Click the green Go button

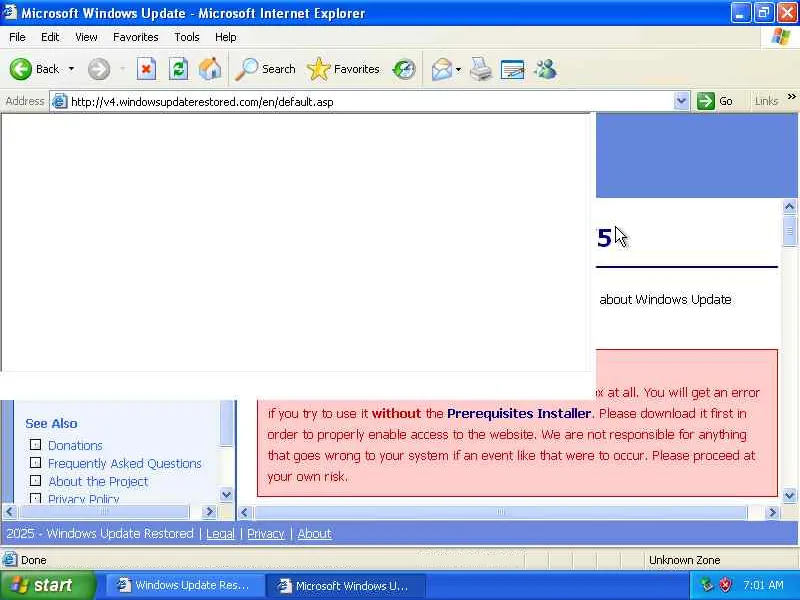[x=715, y=101]
